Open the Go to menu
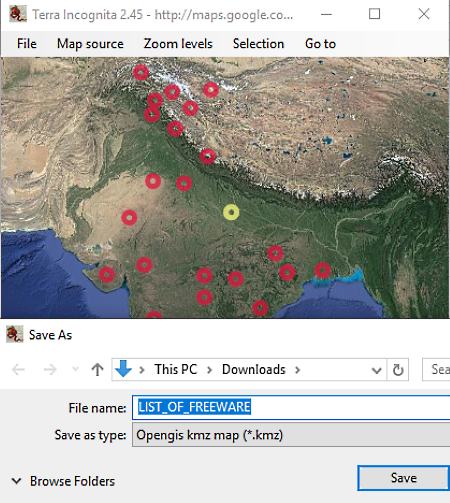 (320, 44)
